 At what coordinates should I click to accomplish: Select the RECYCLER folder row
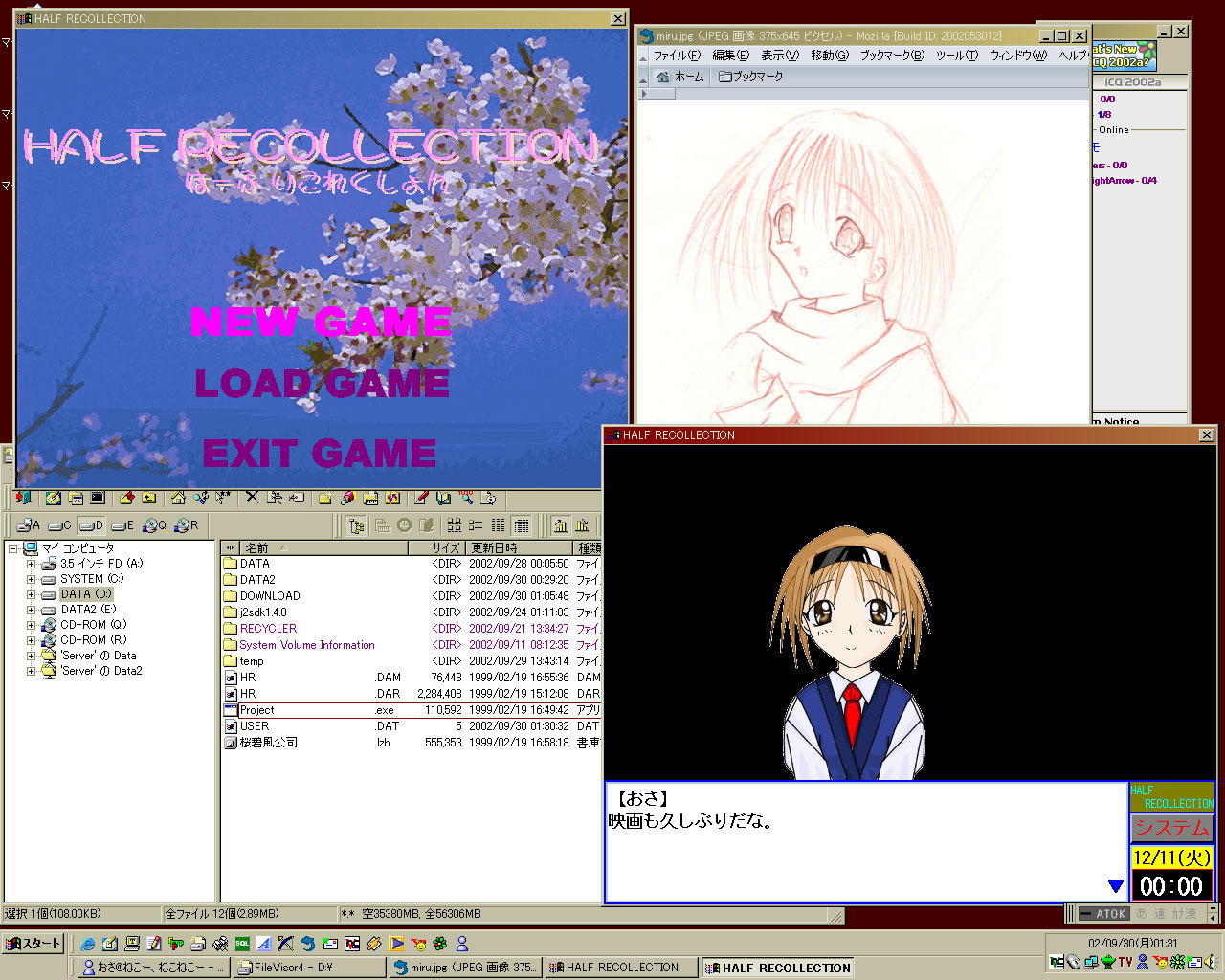pos(412,629)
